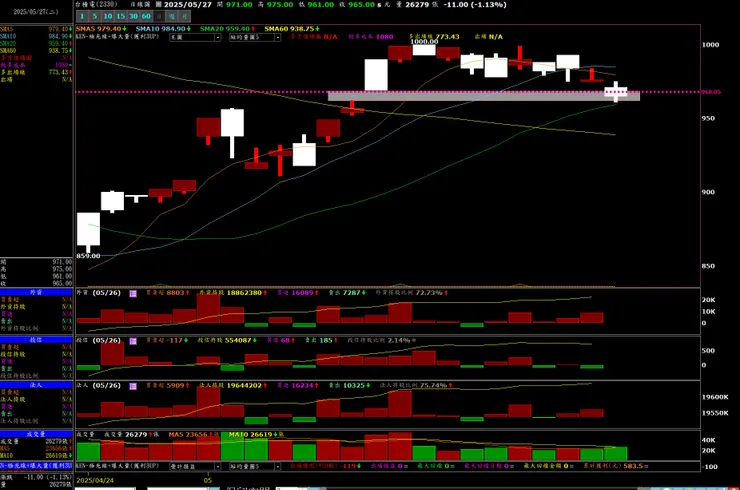
Task: Click the 18862380 foreign holdings value
Action: pyautogui.click(x=244, y=293)
